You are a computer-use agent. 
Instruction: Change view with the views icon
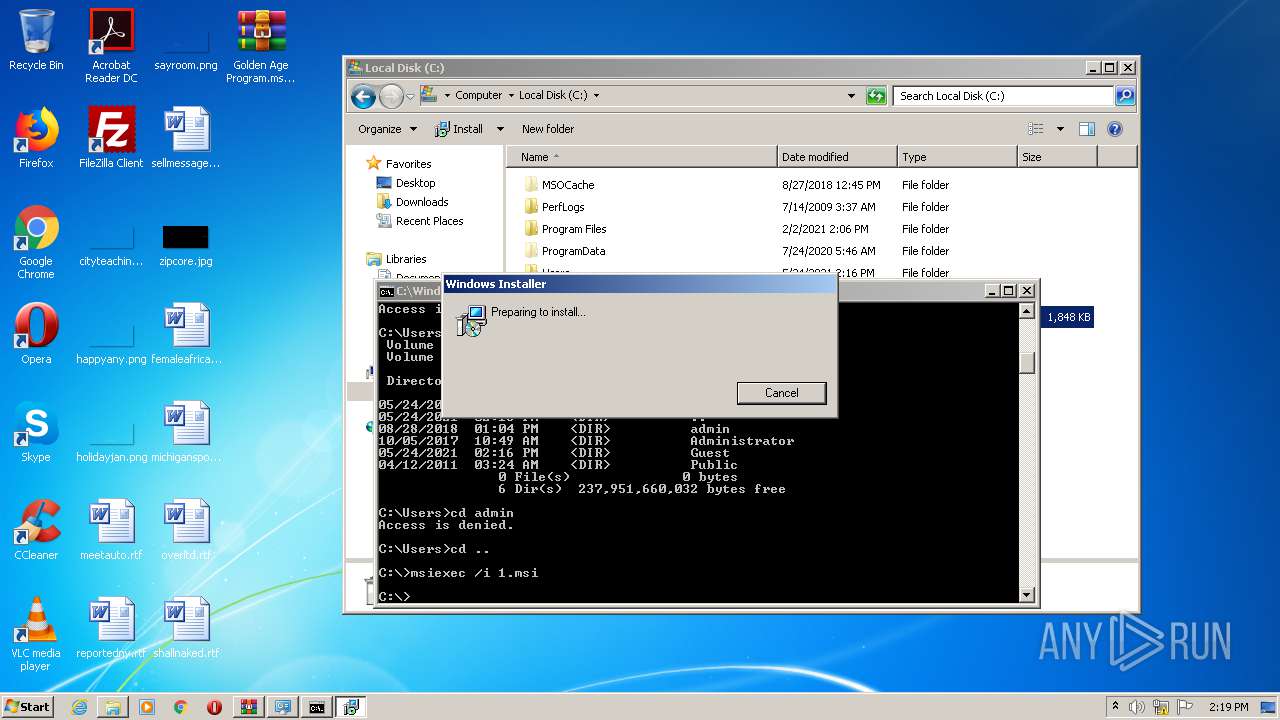(1036, 129)
